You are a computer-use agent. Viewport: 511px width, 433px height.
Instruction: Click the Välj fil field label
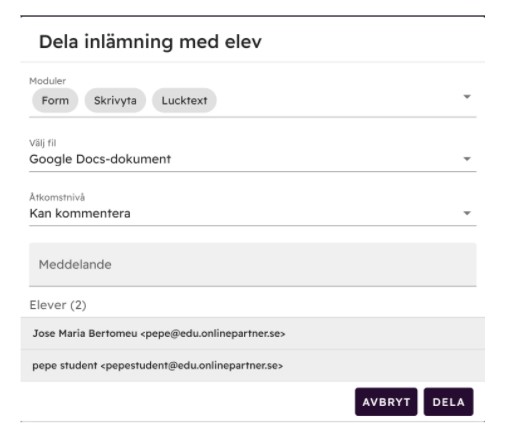pyautogui.click(x=43, y=143)
